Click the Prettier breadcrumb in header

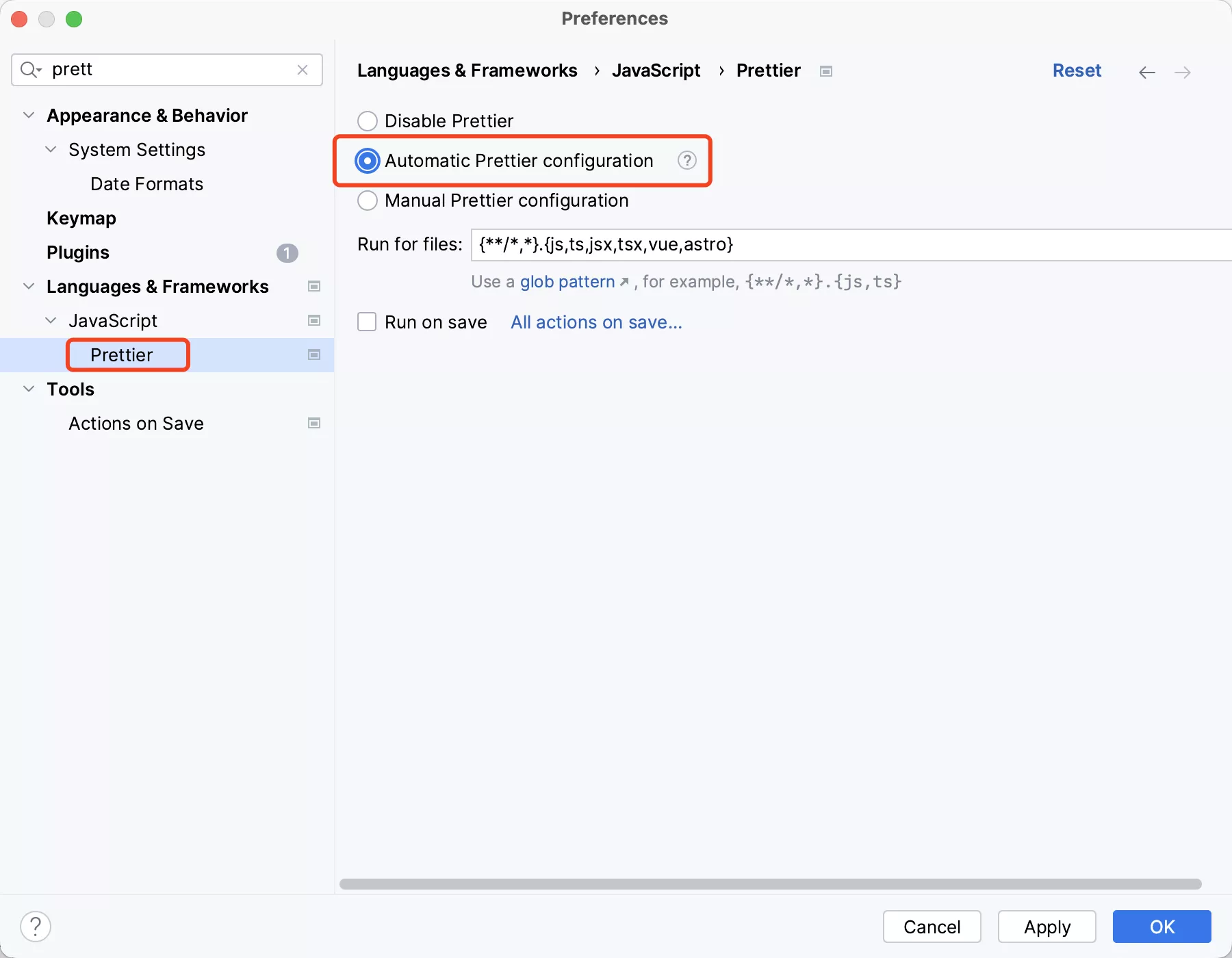click(768, 70)
